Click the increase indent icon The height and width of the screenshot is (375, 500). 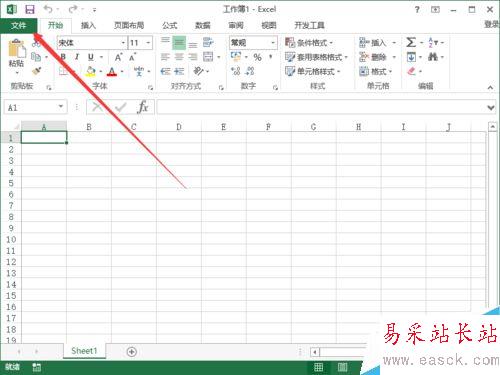[179, 71]
